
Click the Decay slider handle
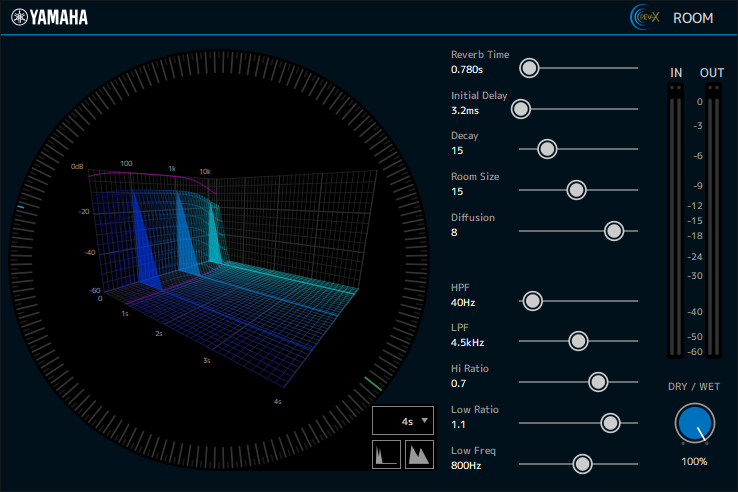[x=547, y=149]
